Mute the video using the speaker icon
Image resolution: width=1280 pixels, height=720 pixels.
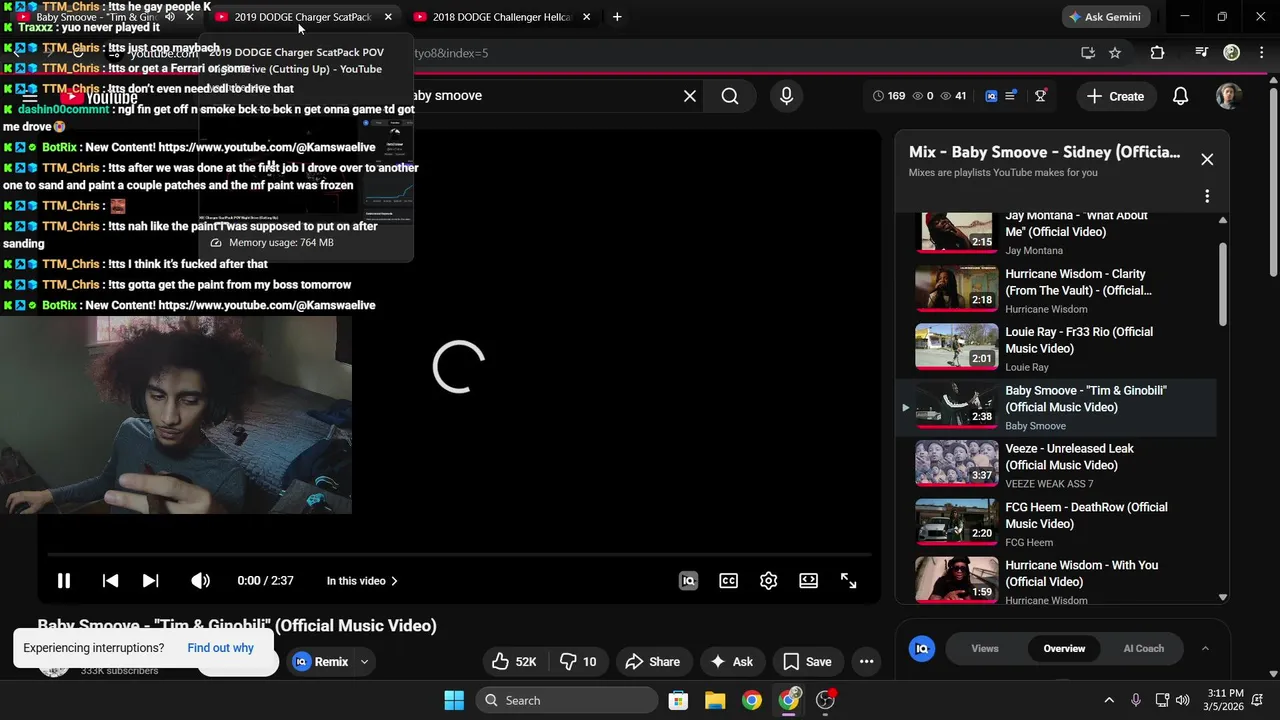[200, 581]
